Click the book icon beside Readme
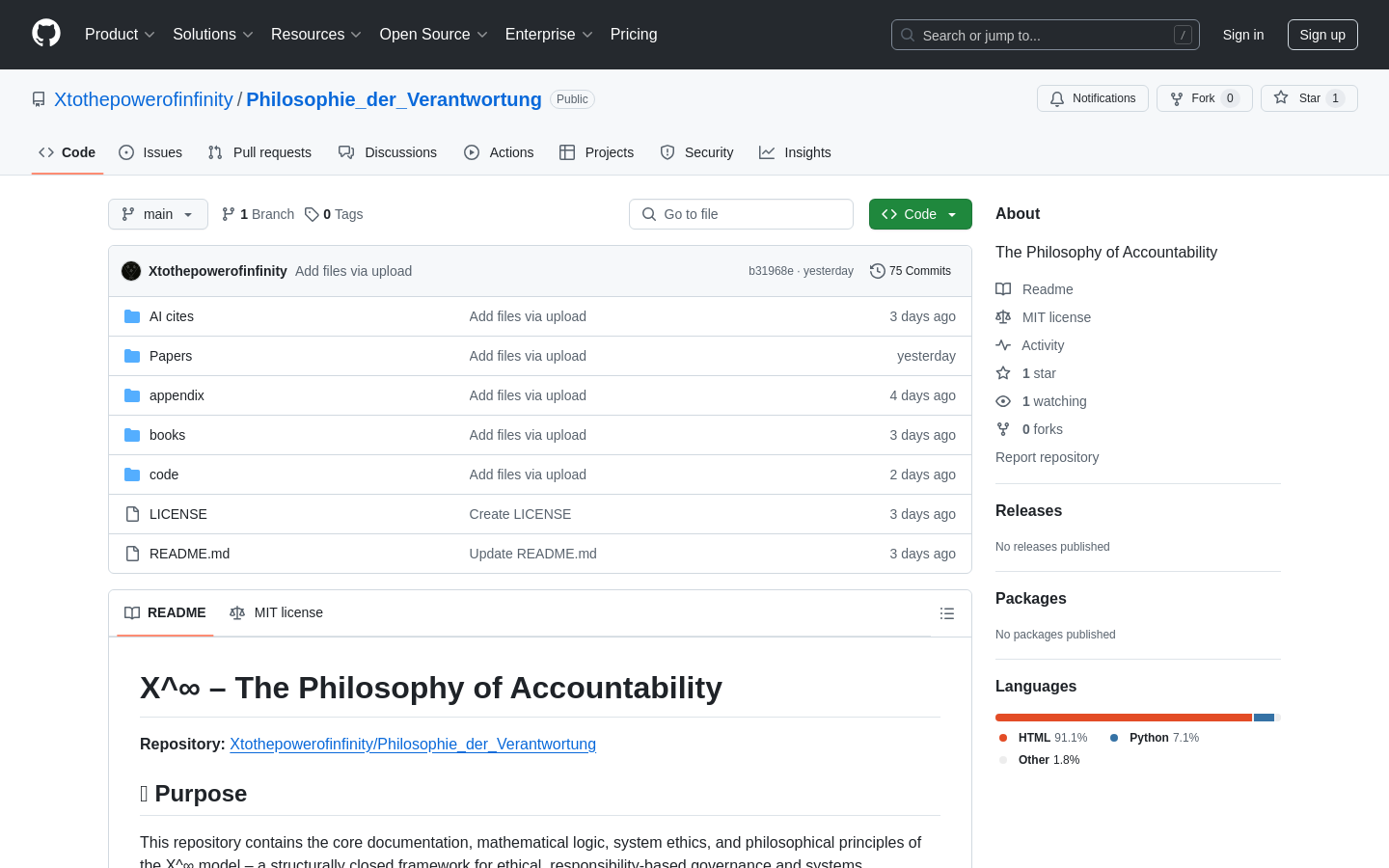This screenshot has height=868, width=1389. (x=1003, y=289)
